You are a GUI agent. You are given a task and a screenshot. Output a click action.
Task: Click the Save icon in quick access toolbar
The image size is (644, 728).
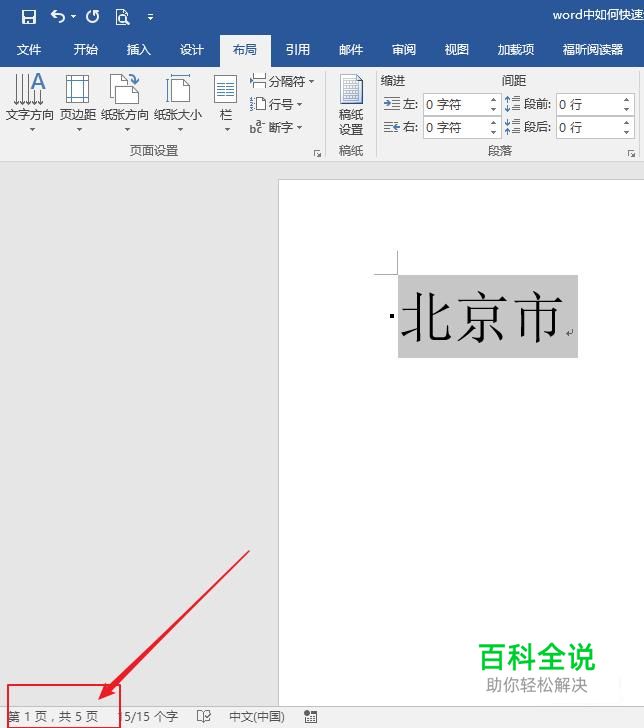(x=29, y=17)
